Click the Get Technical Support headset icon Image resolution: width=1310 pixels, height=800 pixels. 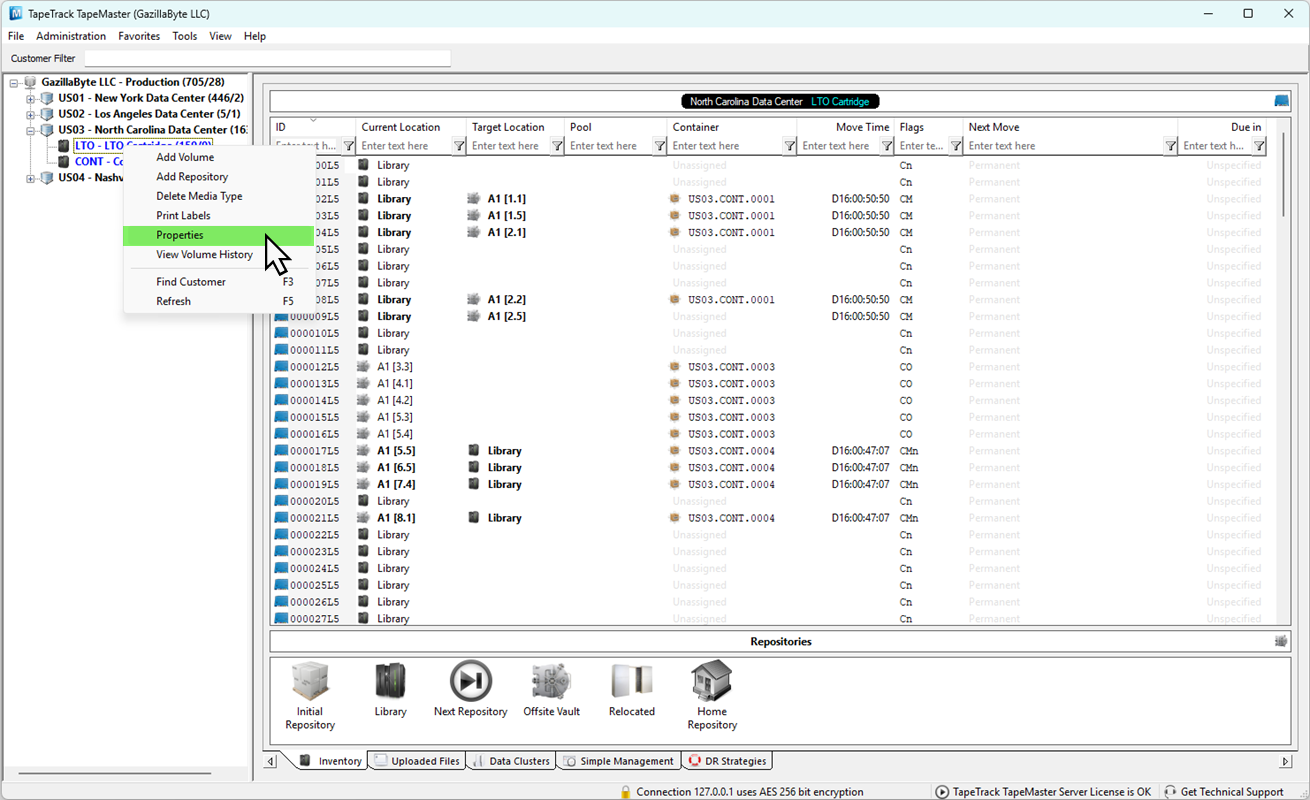1170,791
